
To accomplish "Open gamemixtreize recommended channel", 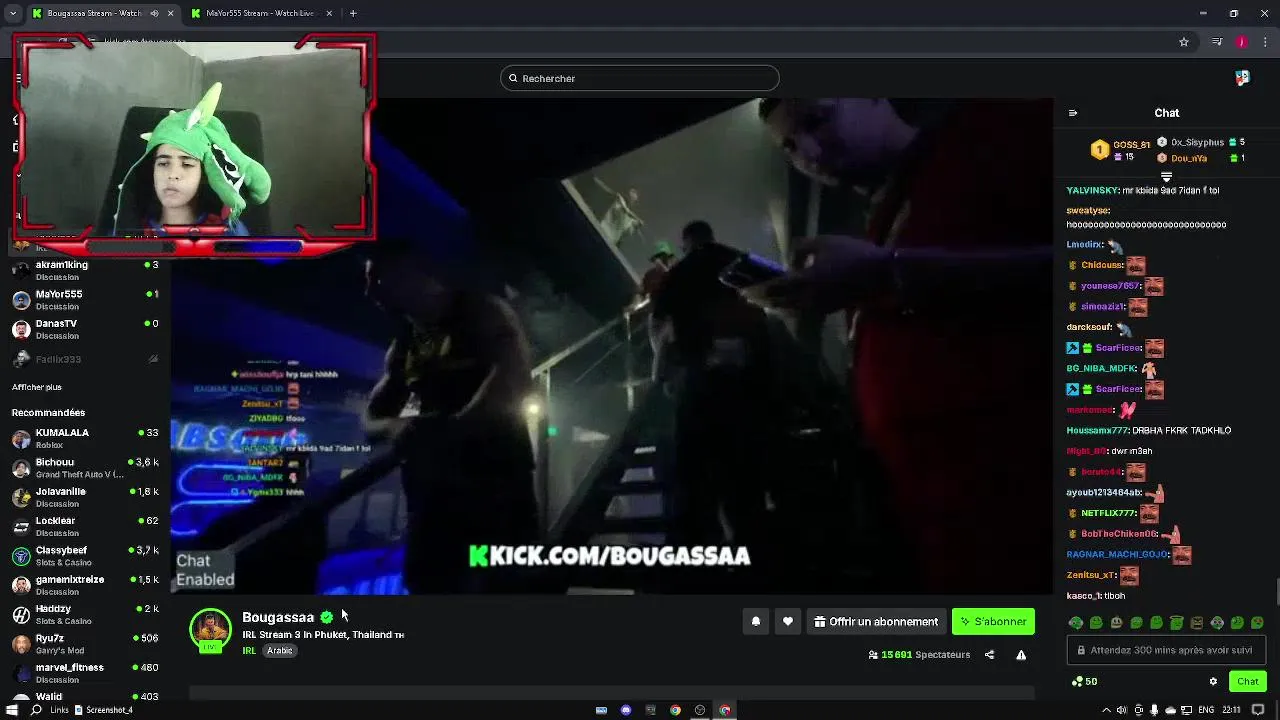I will pos(85,585).
